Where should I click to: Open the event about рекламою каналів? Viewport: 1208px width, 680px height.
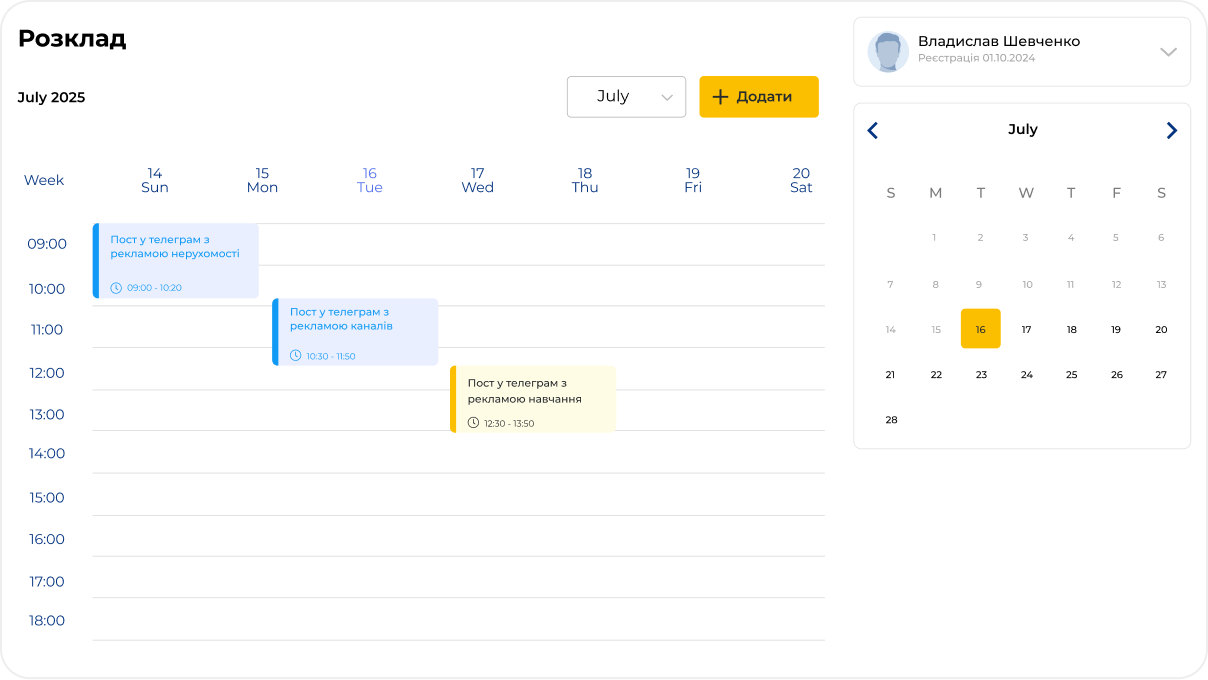tap(356, 331)
